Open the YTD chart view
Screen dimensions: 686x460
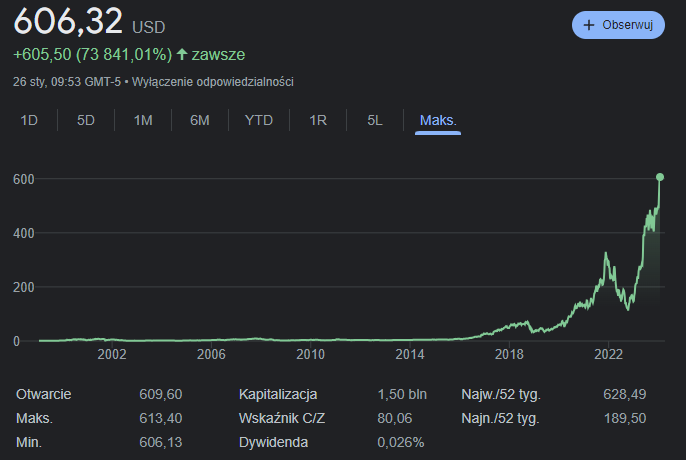point(259,120)
